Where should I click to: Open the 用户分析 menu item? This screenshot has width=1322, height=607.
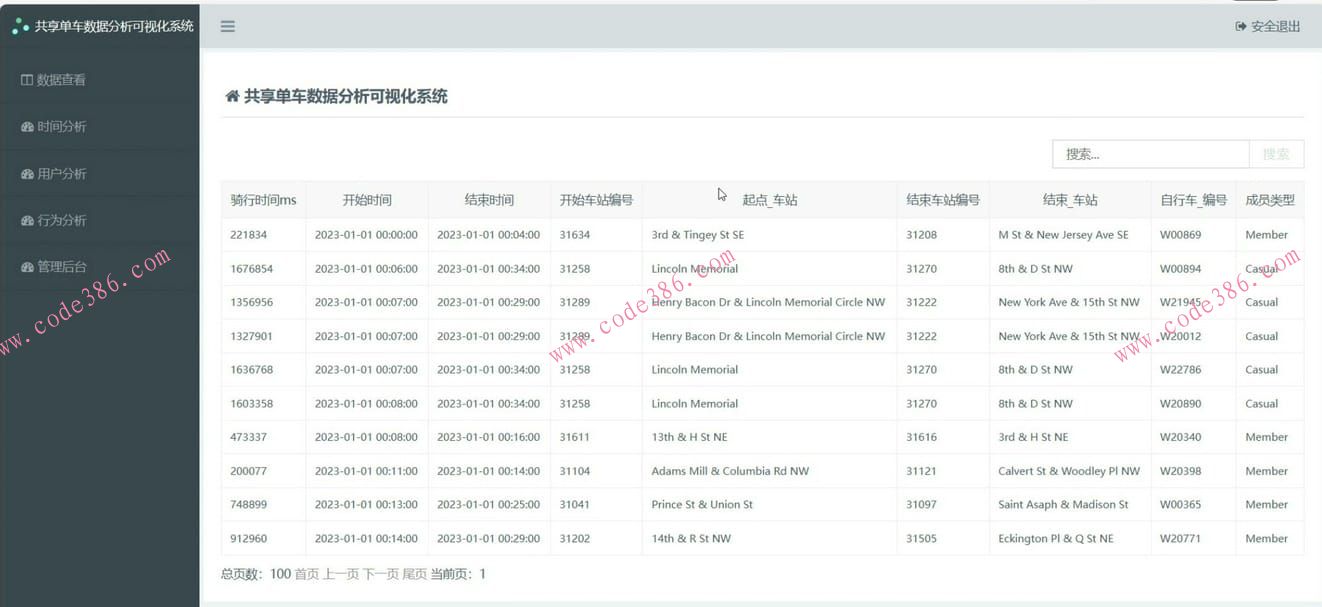(60, 173)
